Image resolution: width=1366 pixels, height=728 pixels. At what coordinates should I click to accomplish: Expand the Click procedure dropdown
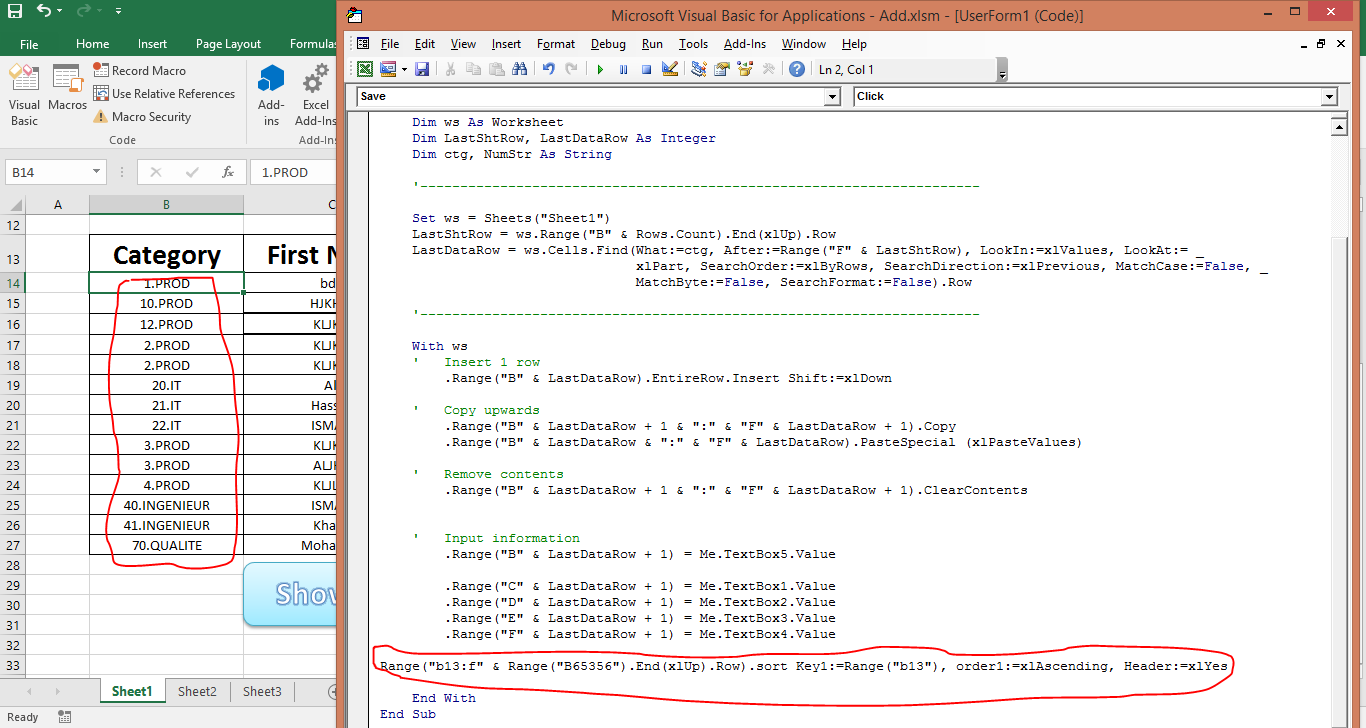point(1328,96)
